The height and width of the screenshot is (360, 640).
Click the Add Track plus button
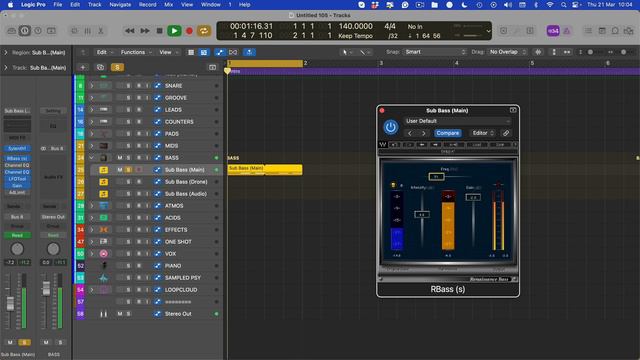(x=83, y=67)
